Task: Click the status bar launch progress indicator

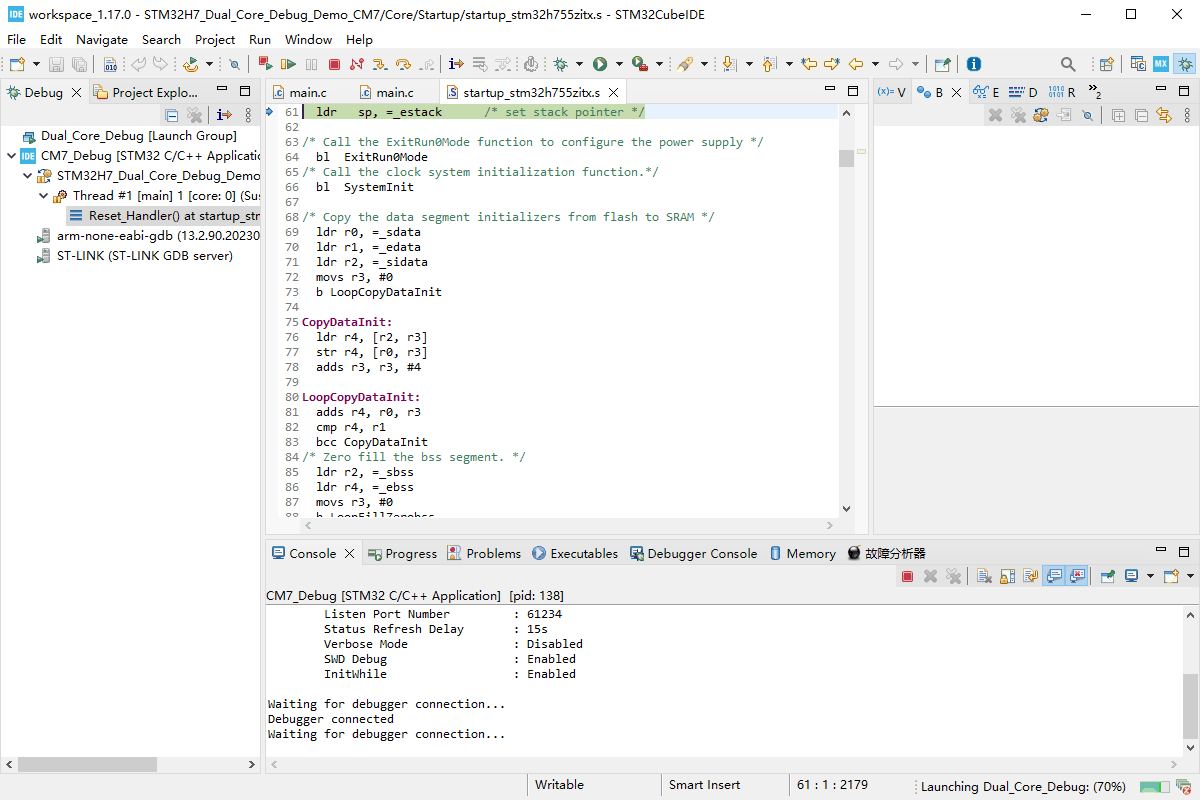Action: coord(1157,787)
